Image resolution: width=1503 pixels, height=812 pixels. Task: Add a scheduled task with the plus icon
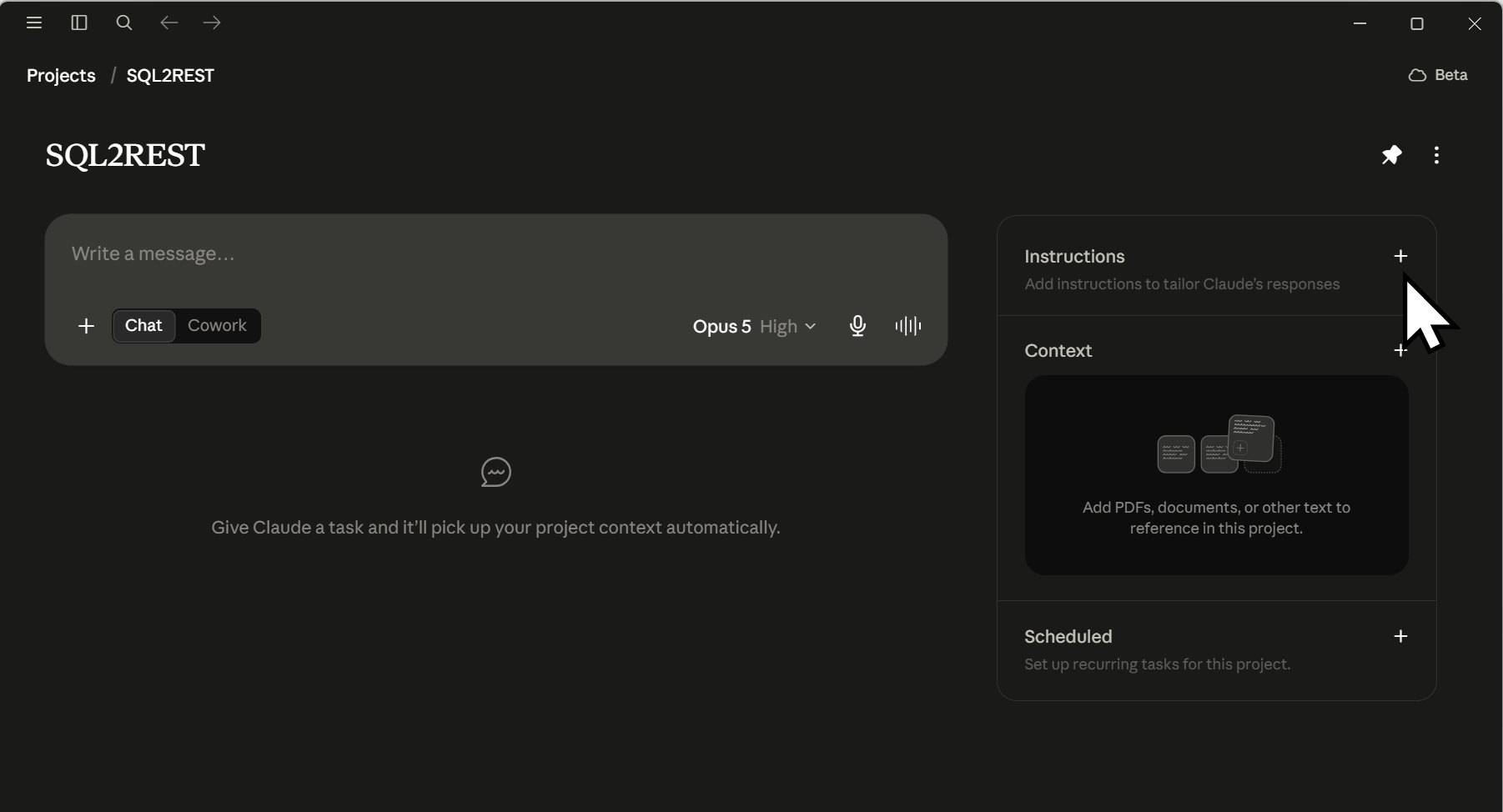pyautogui.click(x=1400, y=637)
